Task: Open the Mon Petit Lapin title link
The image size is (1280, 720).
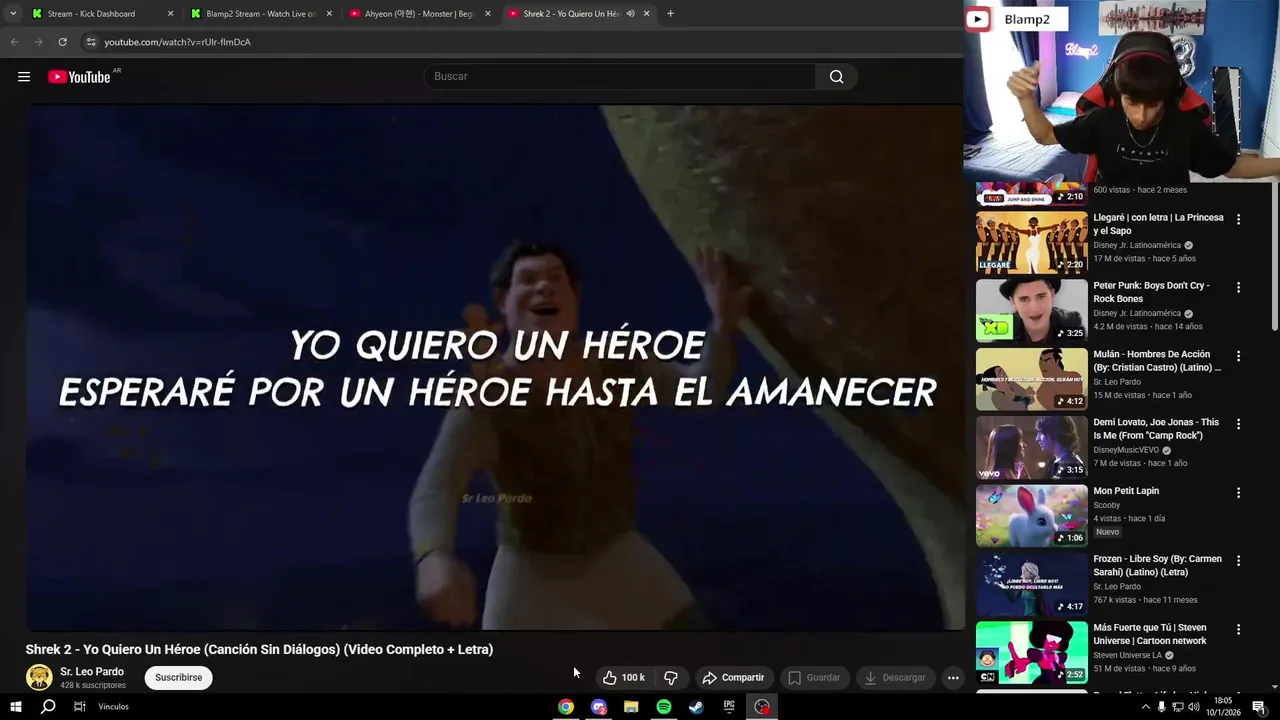Action: 1126,491
